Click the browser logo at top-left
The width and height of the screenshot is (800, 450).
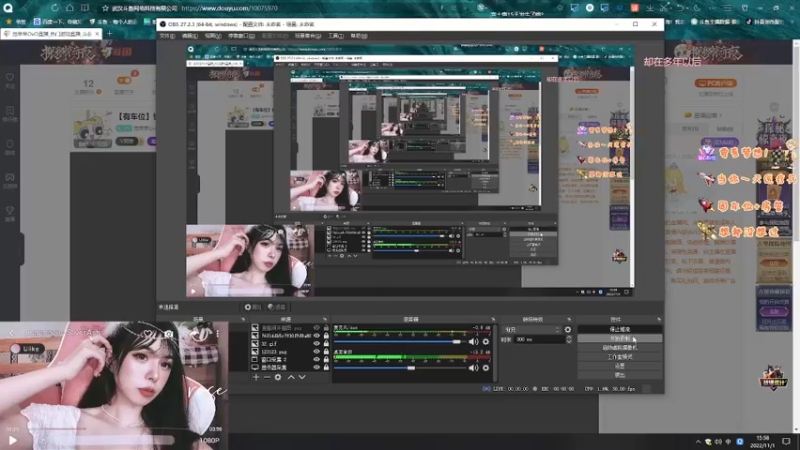(8, 8)
